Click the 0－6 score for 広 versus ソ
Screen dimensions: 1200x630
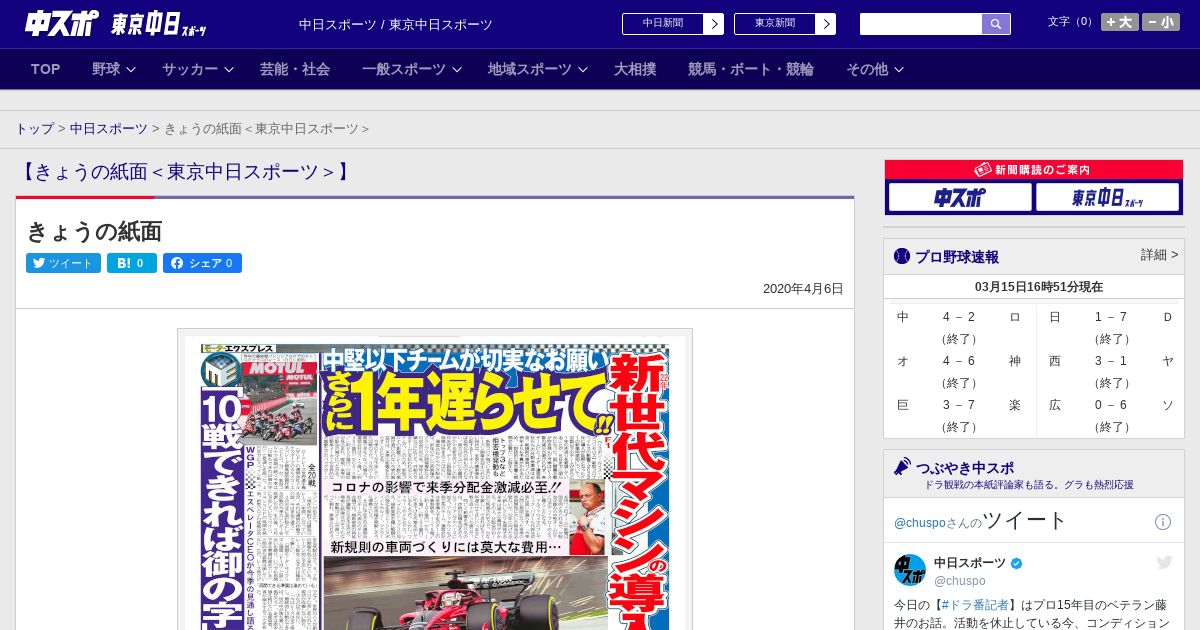click(1111, 405)
